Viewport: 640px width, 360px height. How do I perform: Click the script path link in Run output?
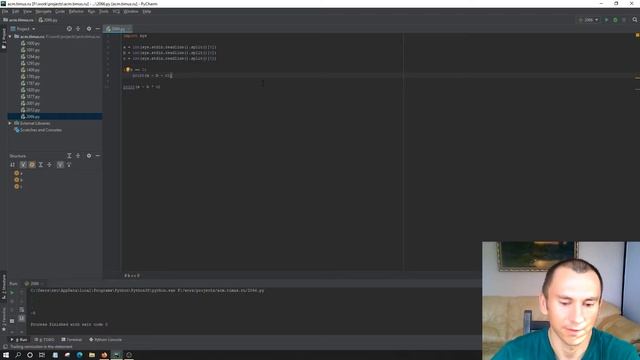coord(221,291)
